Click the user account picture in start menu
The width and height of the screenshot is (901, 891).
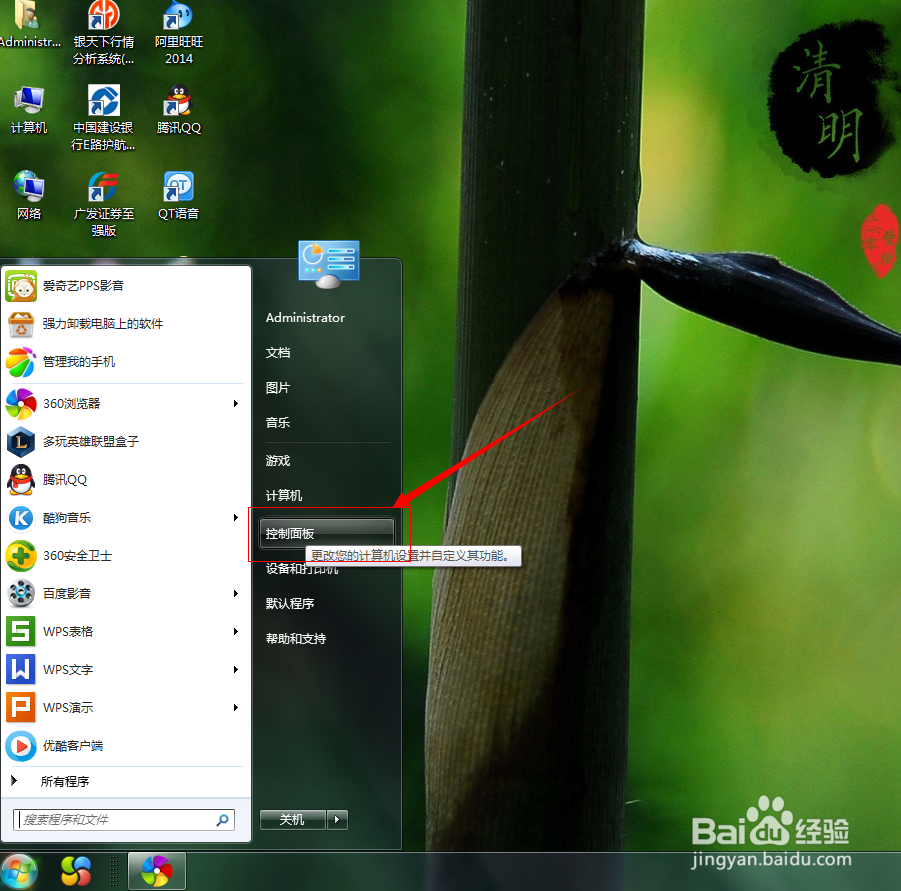point(329,264)
